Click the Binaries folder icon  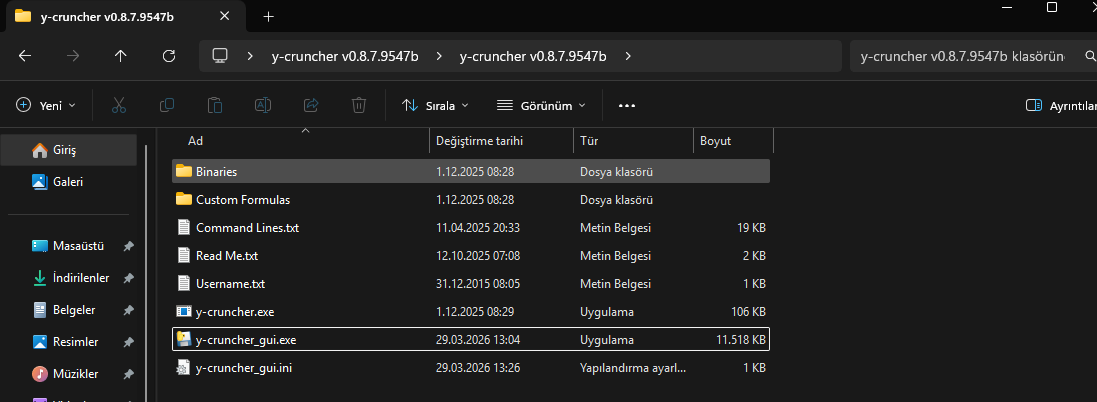point(184,171)
